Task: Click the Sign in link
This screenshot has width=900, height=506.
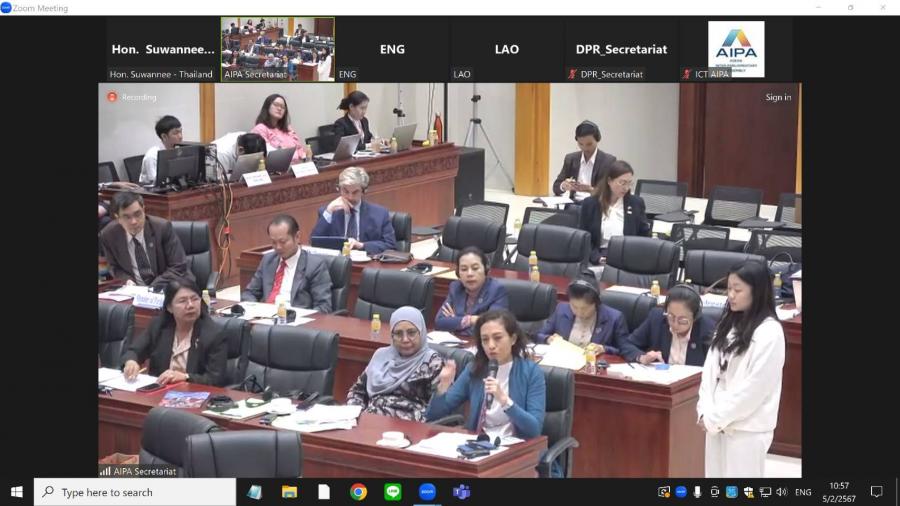Action: pyautogui.click(x=778, y=97)
